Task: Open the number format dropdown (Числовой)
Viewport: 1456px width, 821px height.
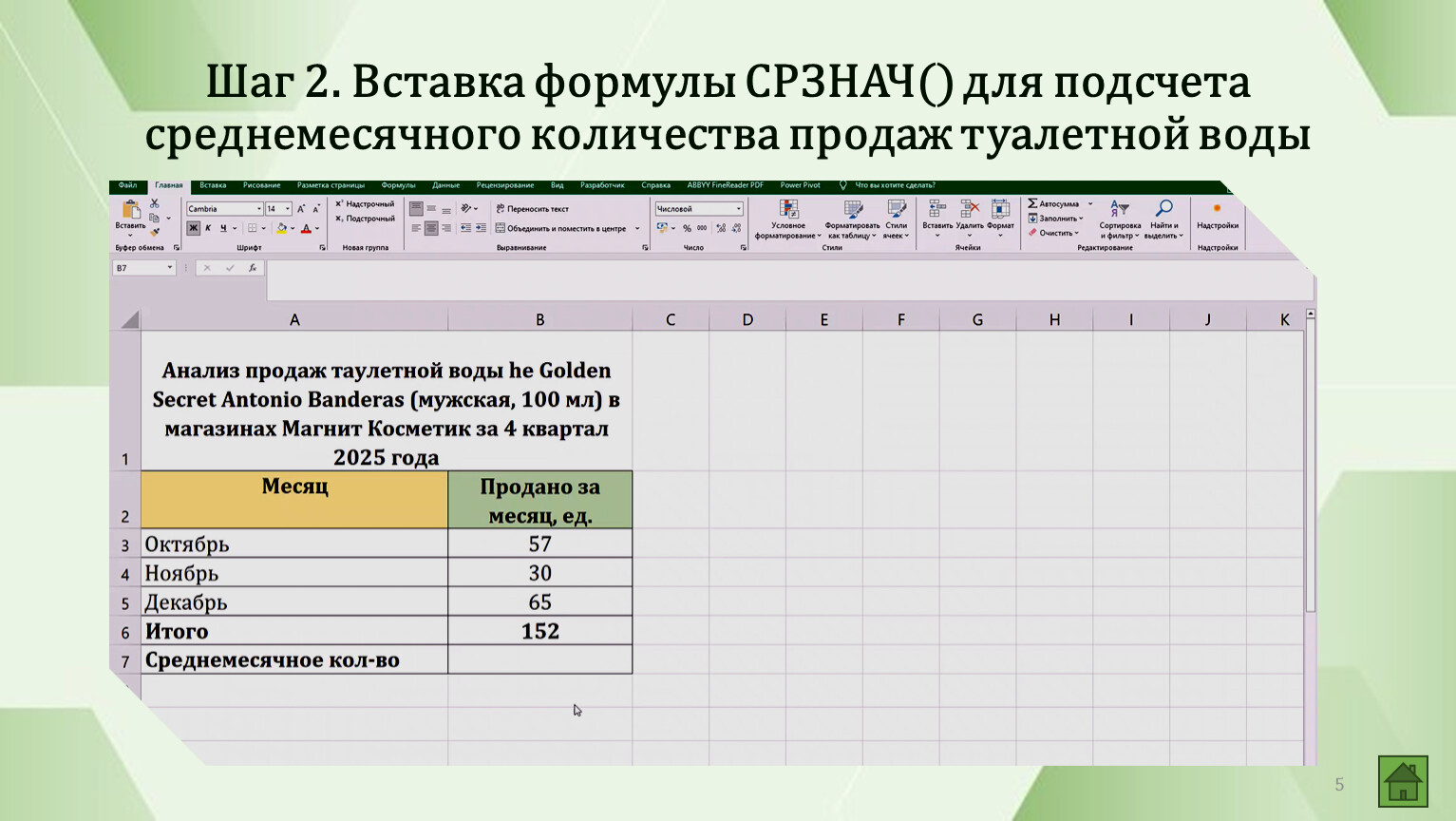Action: [x=738, y=209]
